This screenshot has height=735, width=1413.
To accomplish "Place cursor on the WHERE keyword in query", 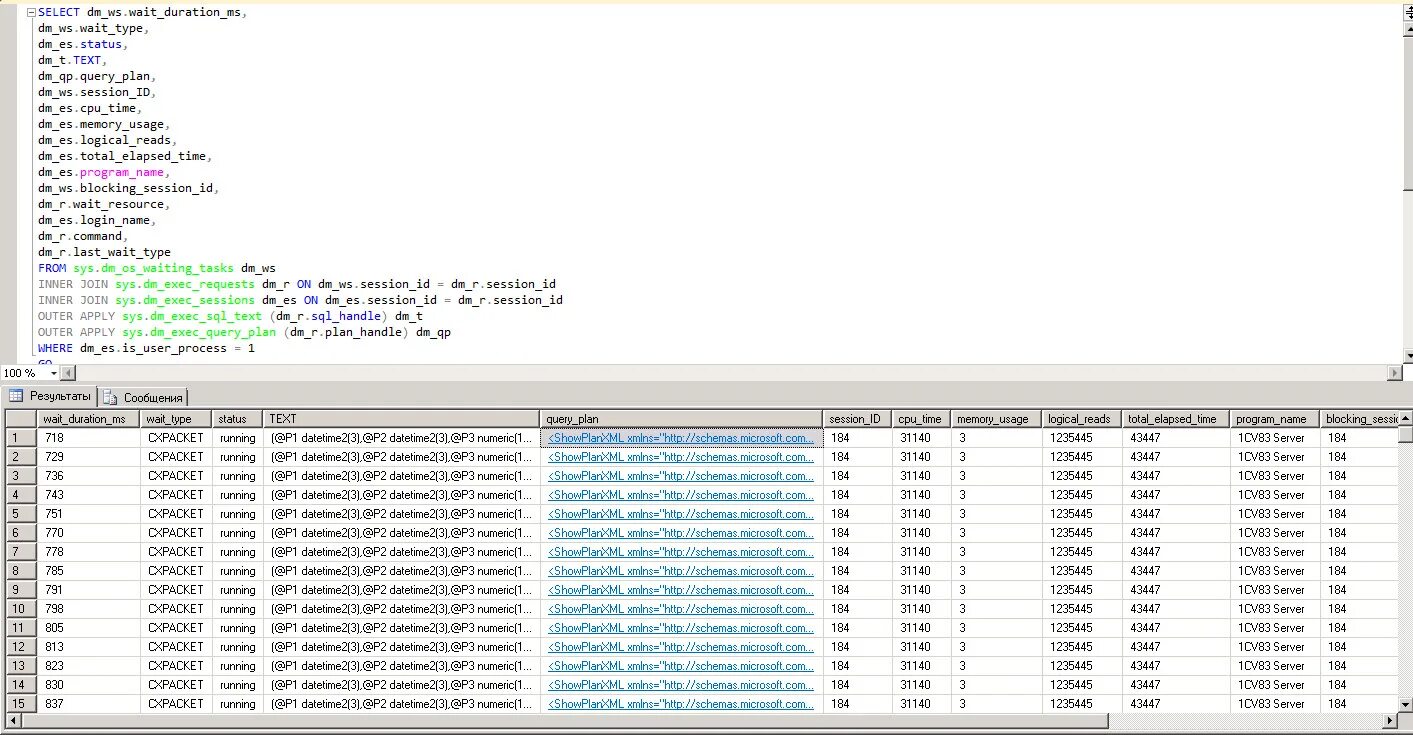I will pos(55,348).
